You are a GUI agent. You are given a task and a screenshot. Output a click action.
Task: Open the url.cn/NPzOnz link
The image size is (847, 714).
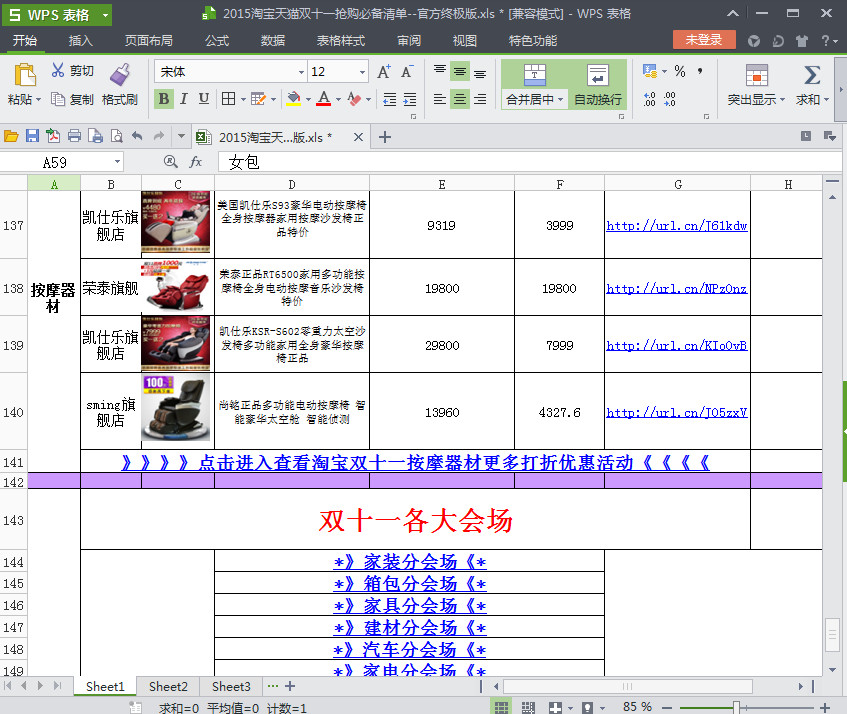coord(676,288)
